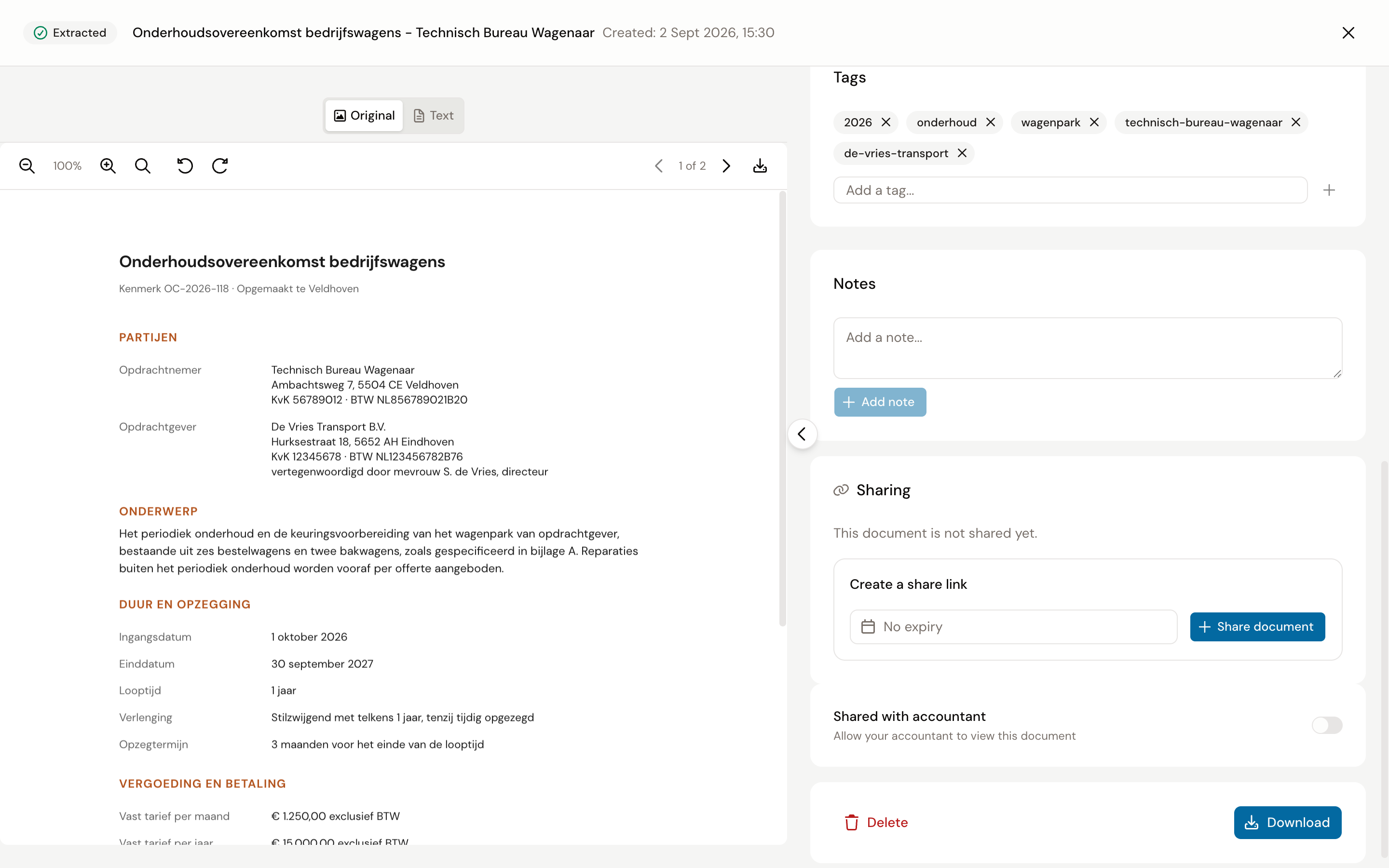Click the plus icon to add tag
Viewport: 1389px width, 868px height.
(x=1329, y=190)
